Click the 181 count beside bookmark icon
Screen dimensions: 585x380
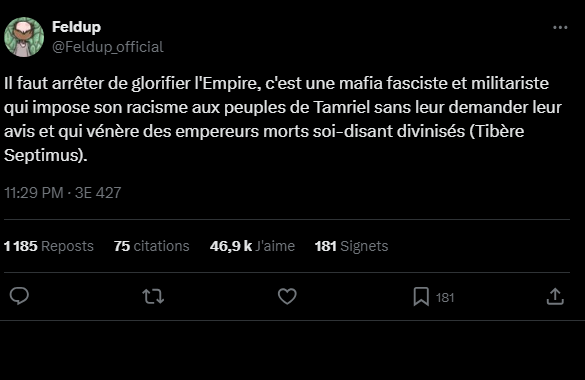tap(445, 298)
